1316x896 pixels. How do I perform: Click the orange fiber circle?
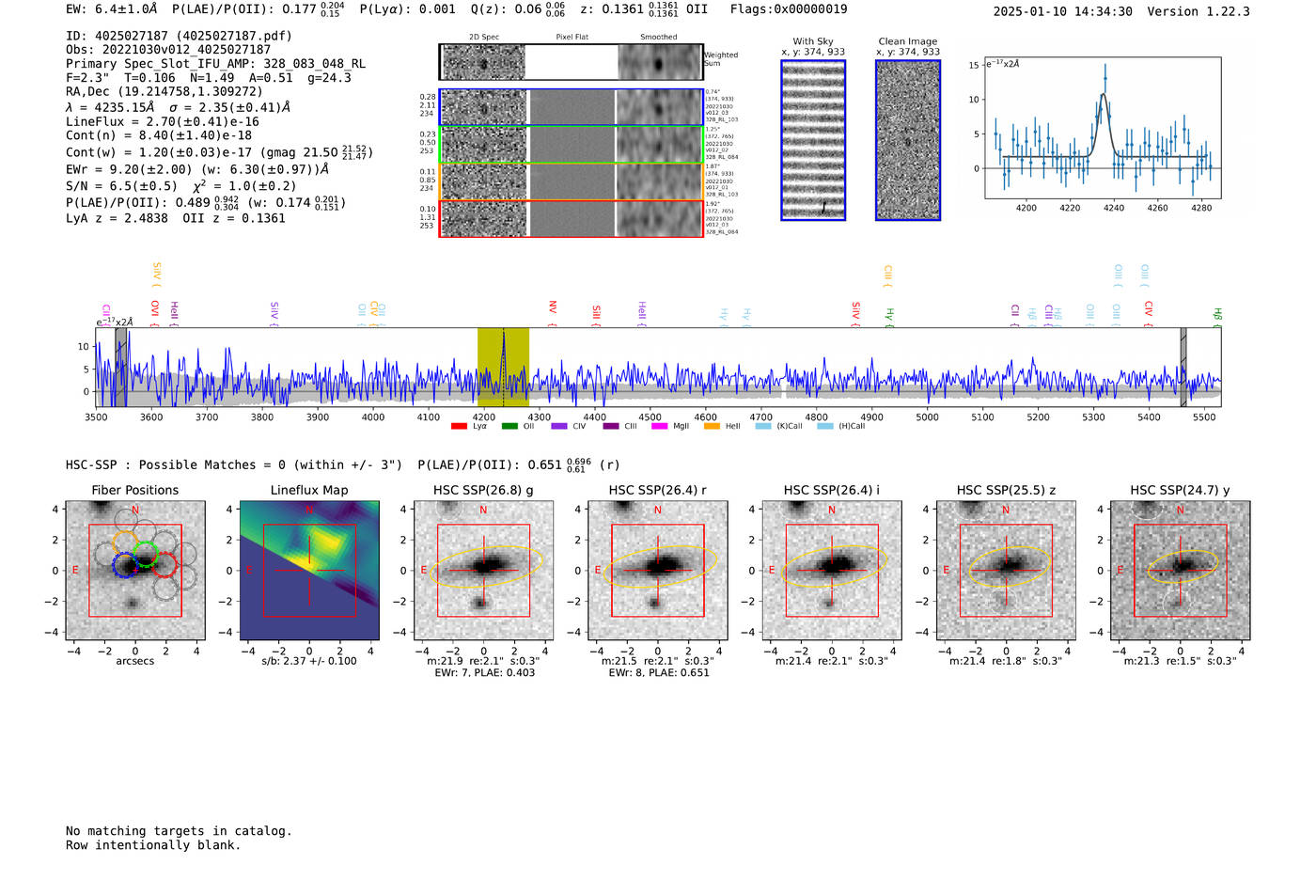coord(125,543)
